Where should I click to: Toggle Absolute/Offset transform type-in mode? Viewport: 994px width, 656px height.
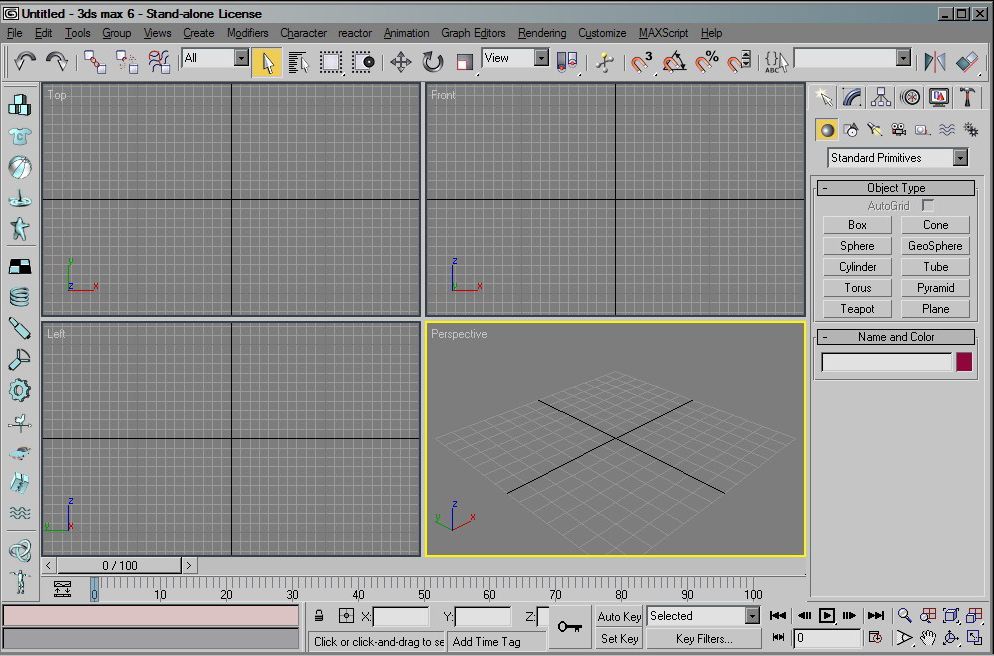click(x=346, y=615)
